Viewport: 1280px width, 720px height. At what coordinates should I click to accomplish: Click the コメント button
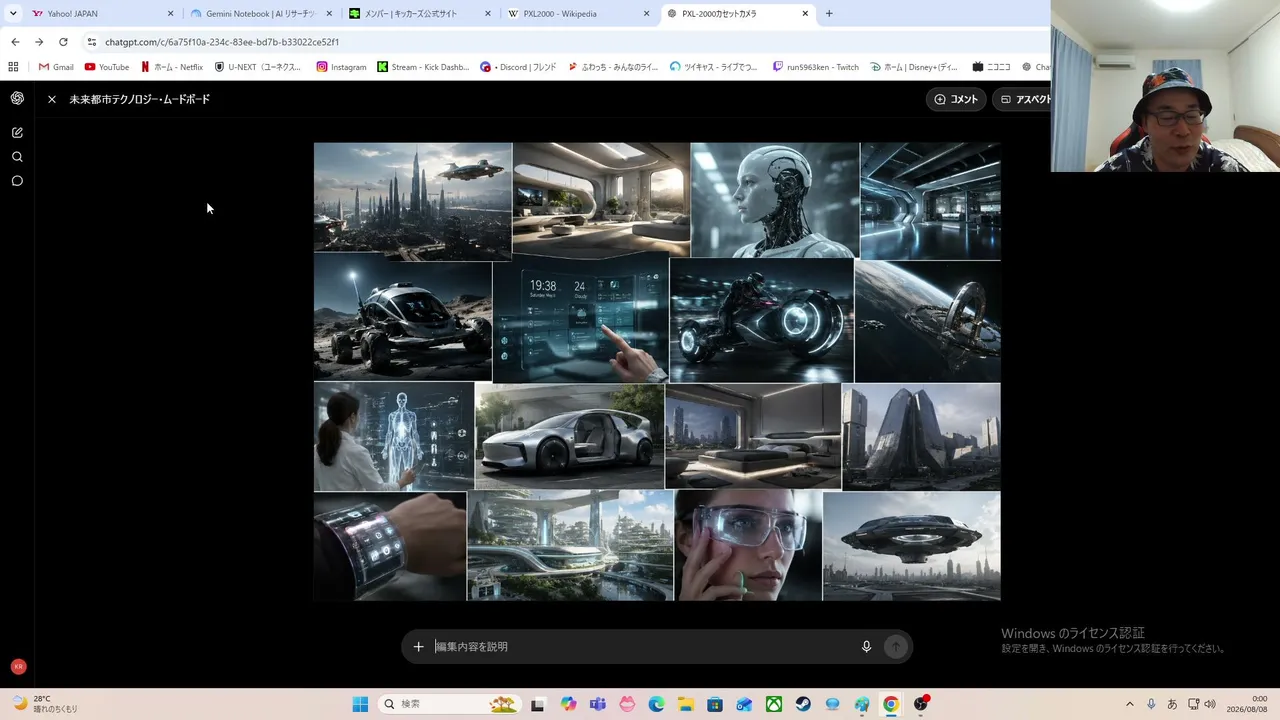tap(956, 99)
